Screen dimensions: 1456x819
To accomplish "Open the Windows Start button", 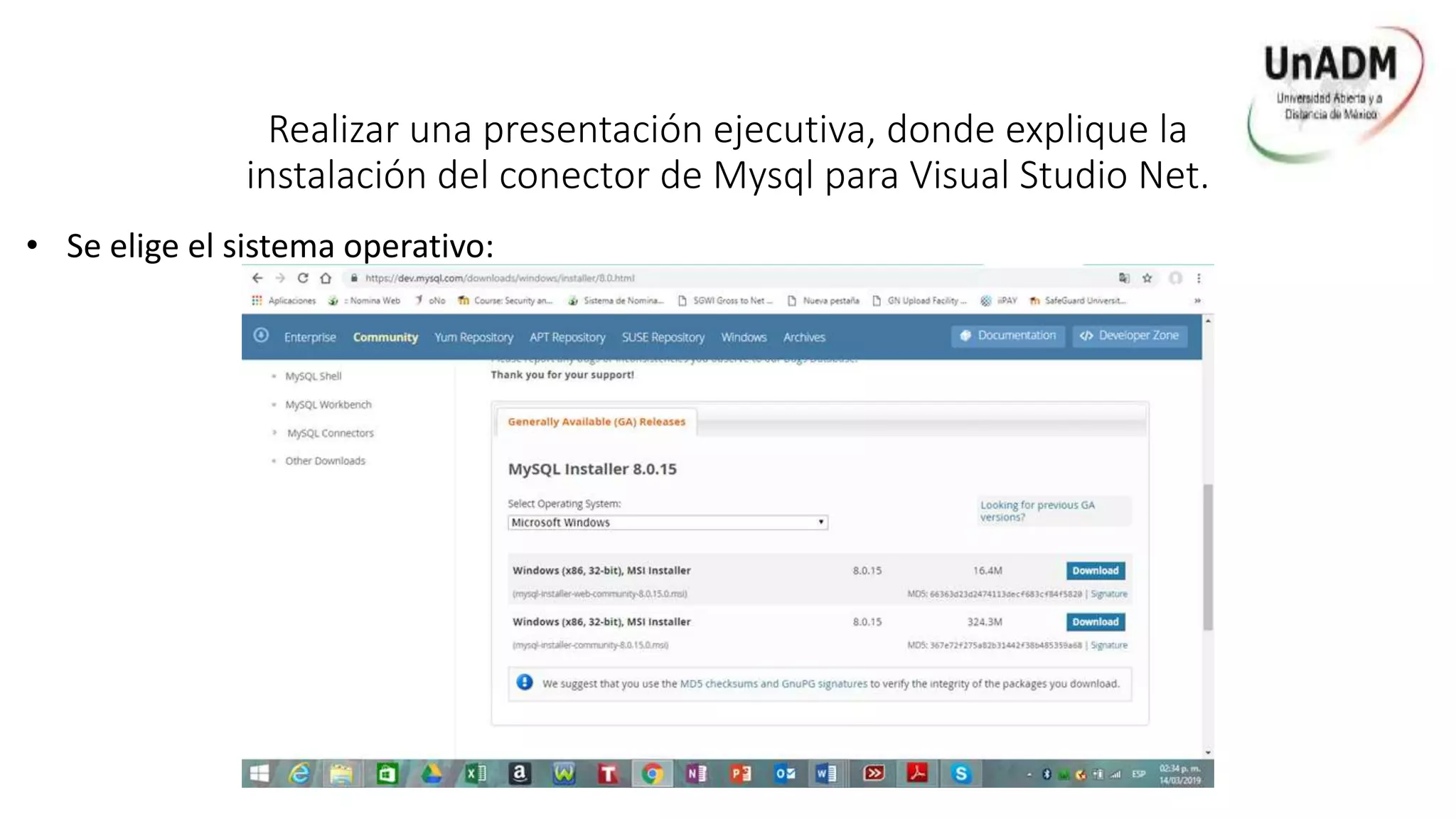I will click(259, 773).
